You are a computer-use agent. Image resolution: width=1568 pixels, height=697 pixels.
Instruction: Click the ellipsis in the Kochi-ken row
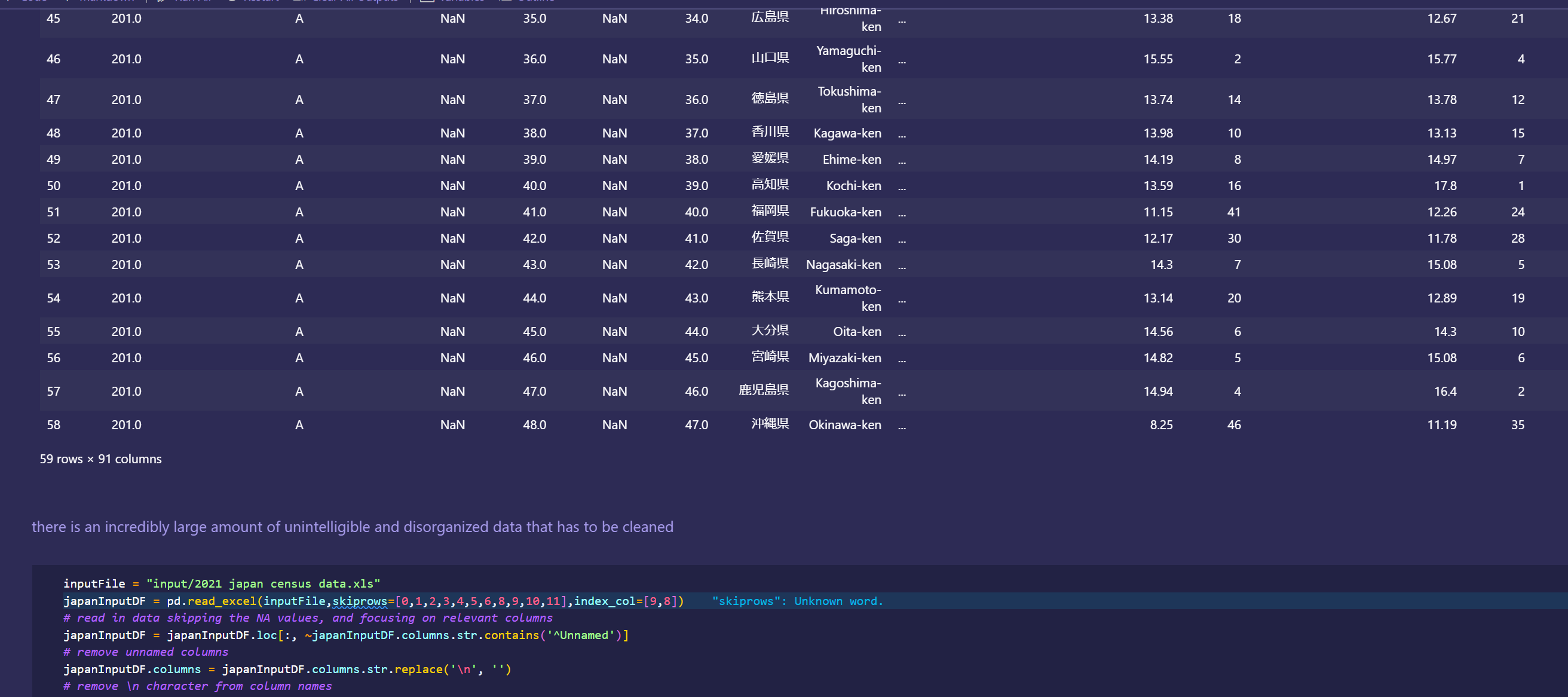coord(902,187)
